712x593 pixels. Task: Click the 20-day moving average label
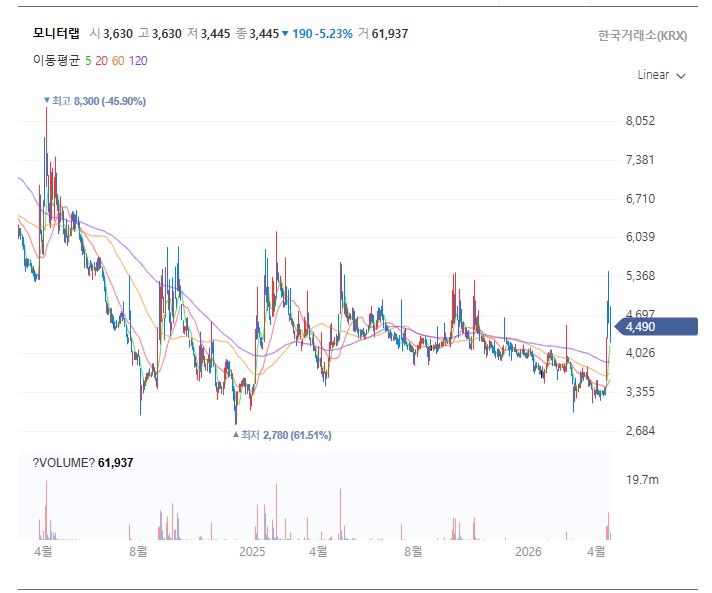(x=101, y=61)
